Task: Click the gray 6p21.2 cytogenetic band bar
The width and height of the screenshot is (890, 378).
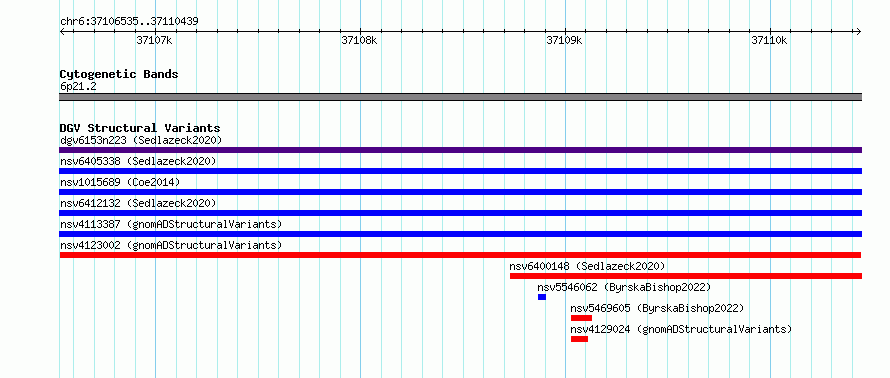Action: [x=460, y=97]
